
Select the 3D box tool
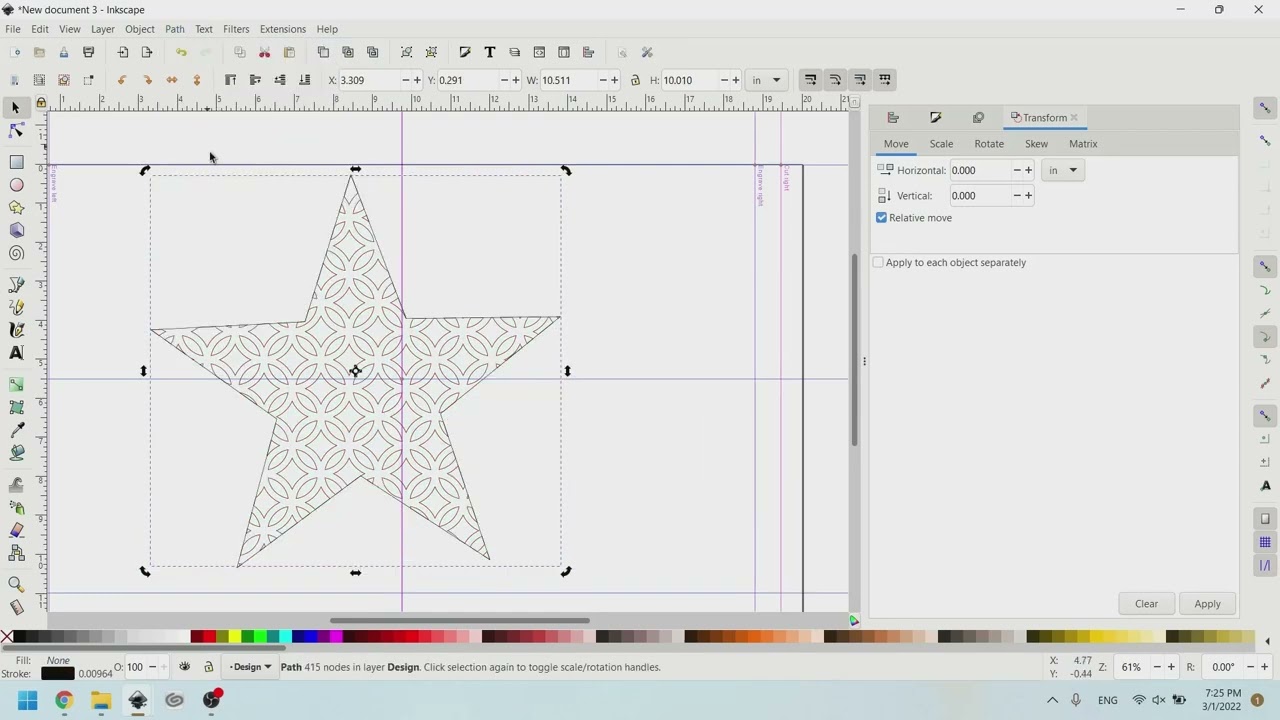point(16,231)
